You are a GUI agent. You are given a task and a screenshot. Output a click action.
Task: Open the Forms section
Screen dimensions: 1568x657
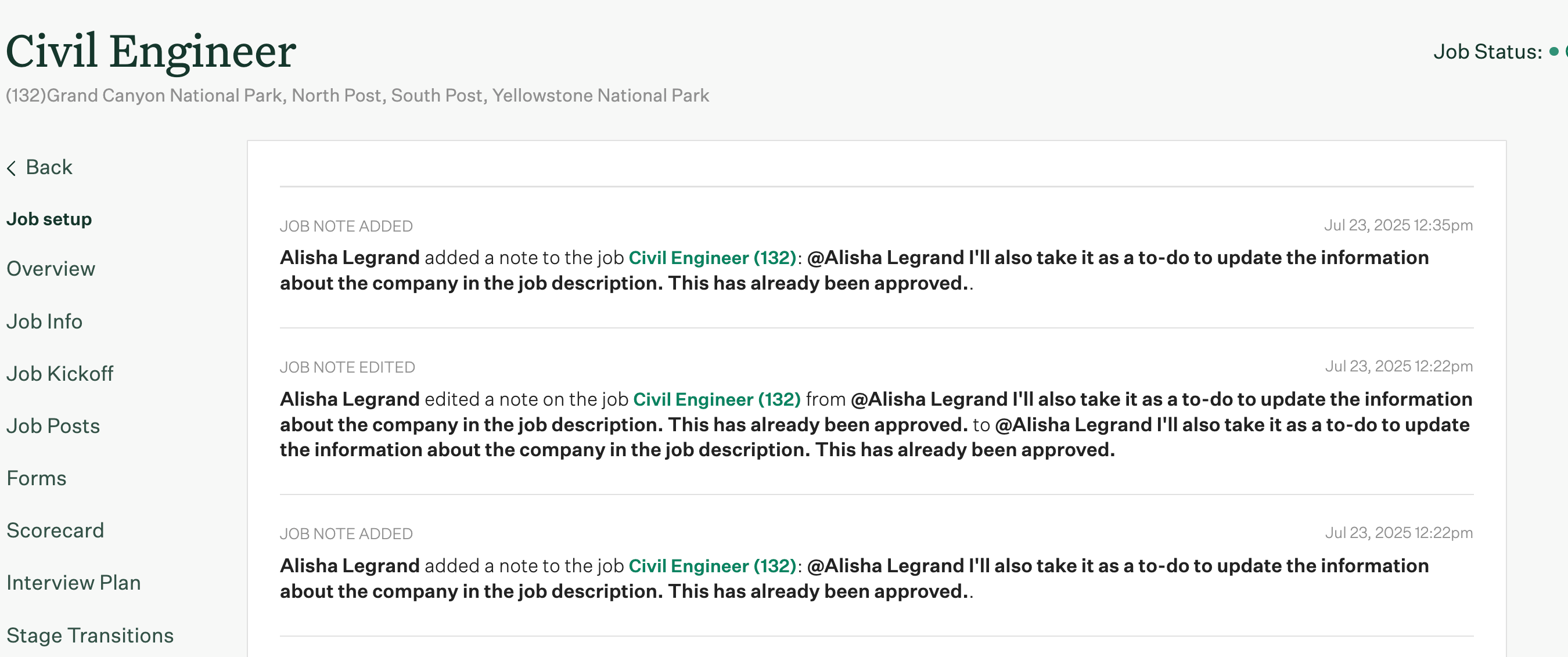pyautogui.click(x=37, y=478)
